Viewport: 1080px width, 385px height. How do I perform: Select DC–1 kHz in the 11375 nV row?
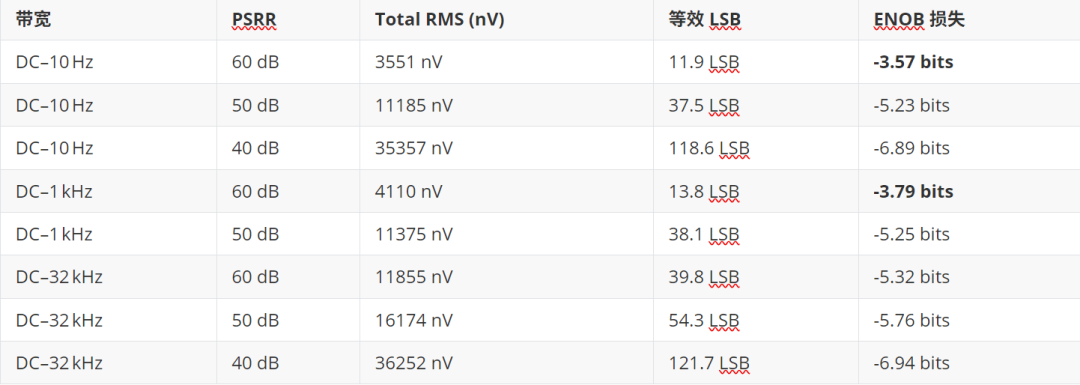point(54,234)
